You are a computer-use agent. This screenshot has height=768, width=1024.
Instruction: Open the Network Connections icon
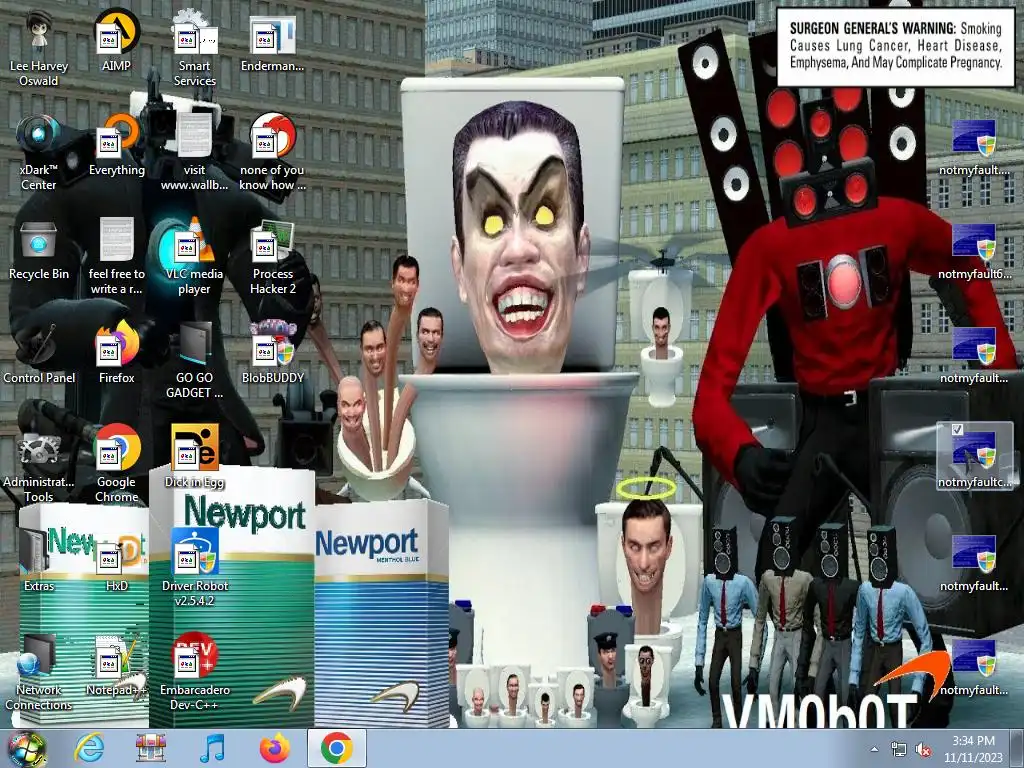click(39, 672)
